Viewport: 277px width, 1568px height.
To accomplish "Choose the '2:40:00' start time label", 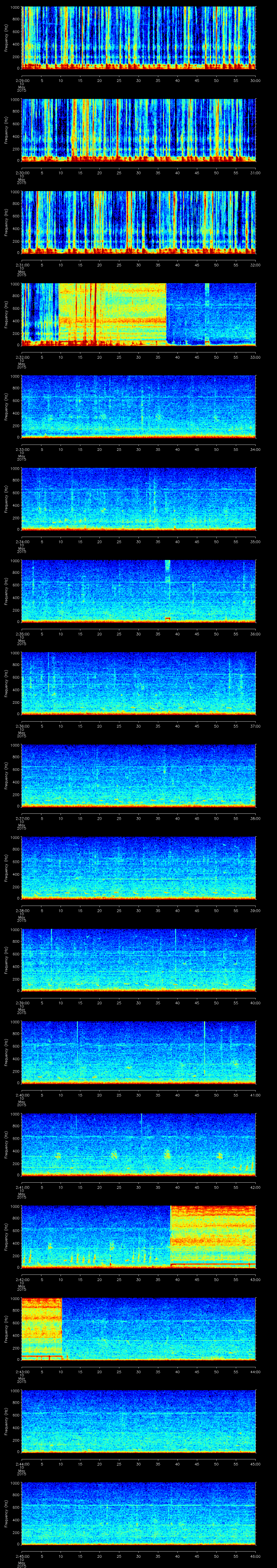I will 22,1095.
